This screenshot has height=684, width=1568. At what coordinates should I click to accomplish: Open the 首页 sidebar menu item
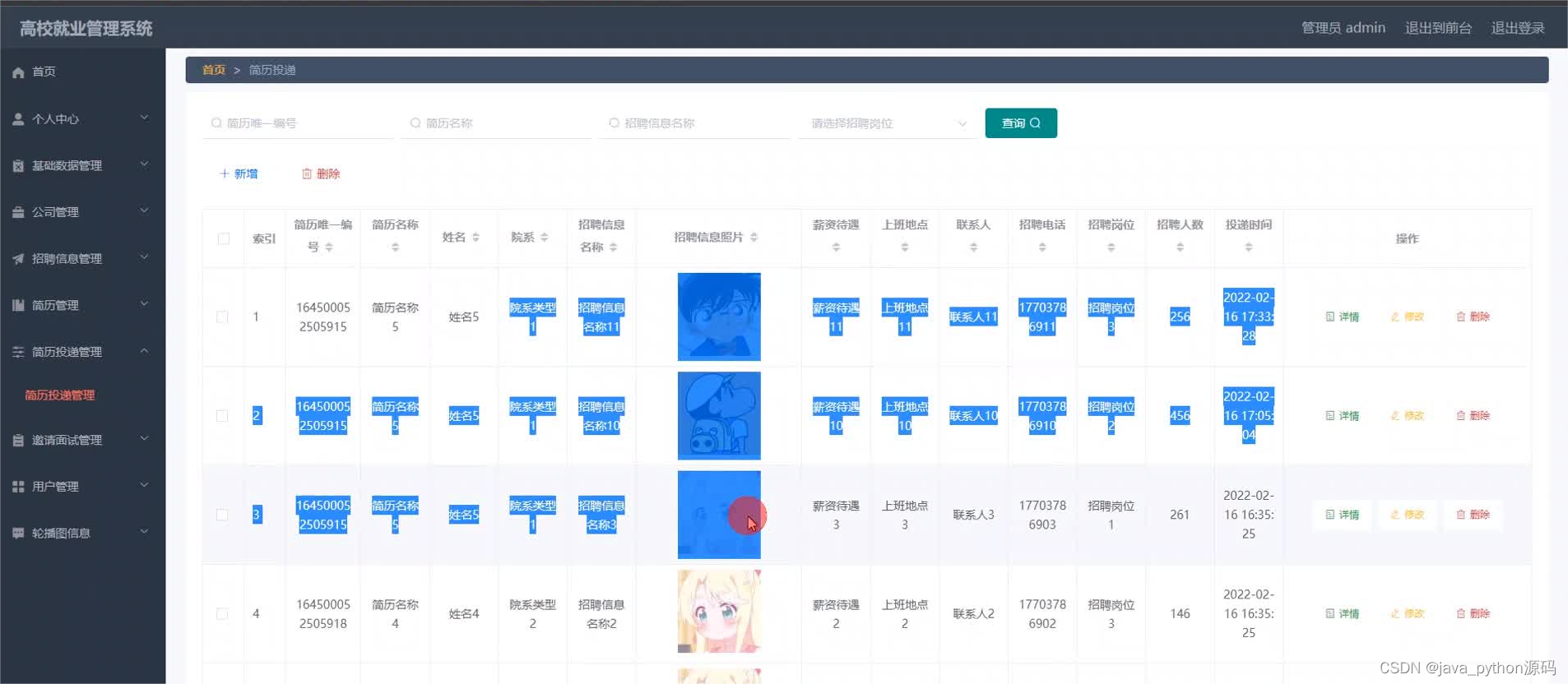(x=82, y=72)
